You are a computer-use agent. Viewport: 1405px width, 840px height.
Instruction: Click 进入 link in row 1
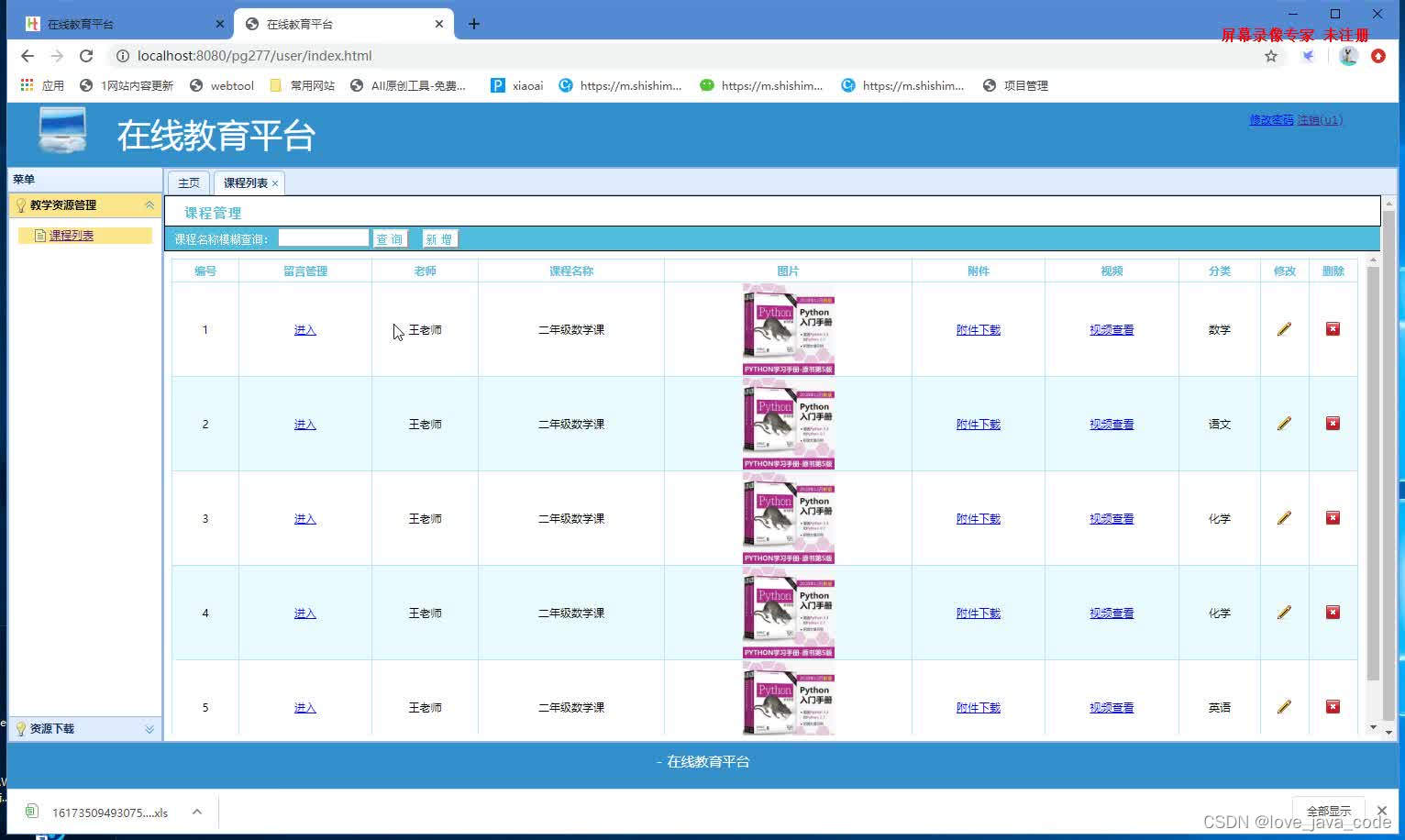pyautogui.click(x=305, y=330)
